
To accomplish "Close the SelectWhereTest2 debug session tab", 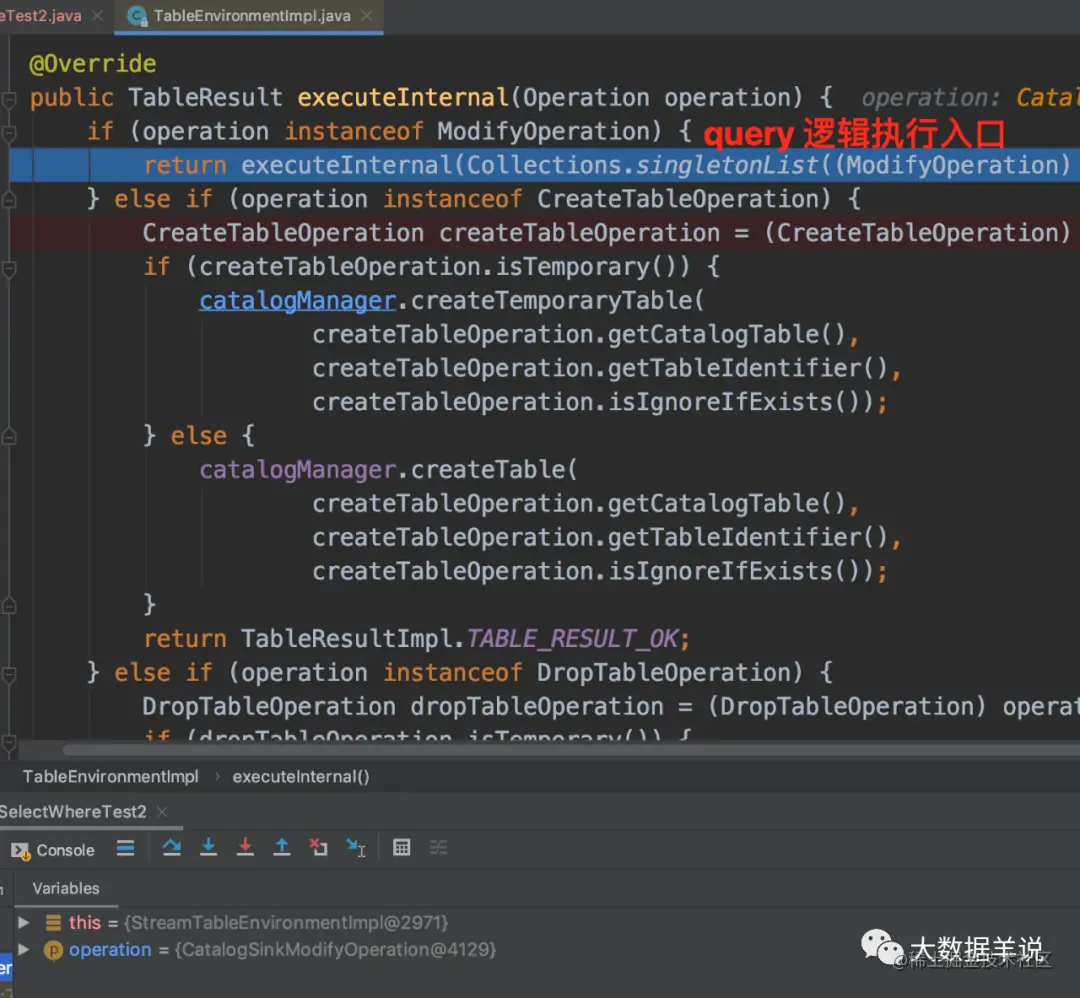I will pos(162,812).
